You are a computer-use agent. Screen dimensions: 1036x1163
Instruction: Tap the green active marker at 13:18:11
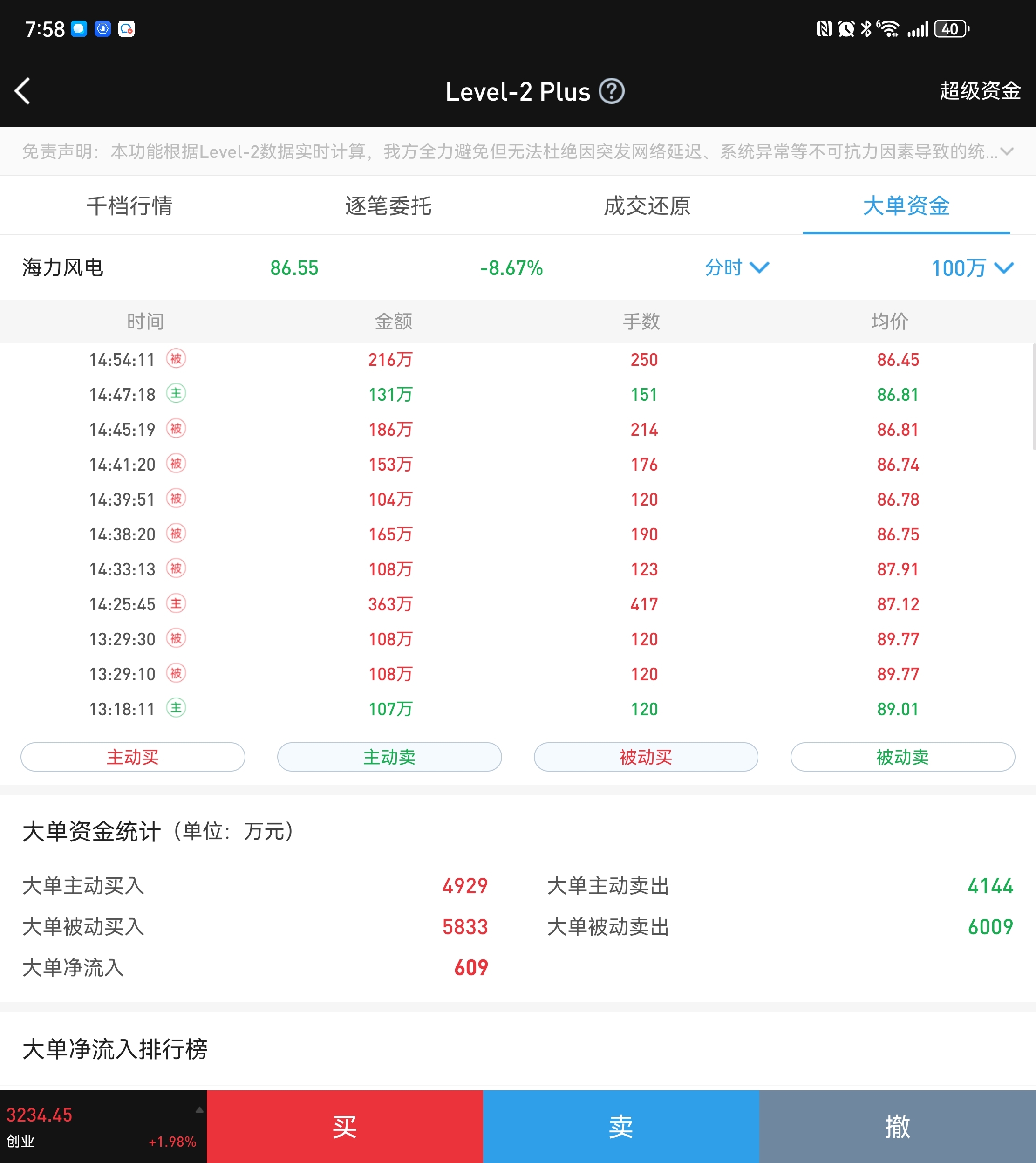point(176,708)
